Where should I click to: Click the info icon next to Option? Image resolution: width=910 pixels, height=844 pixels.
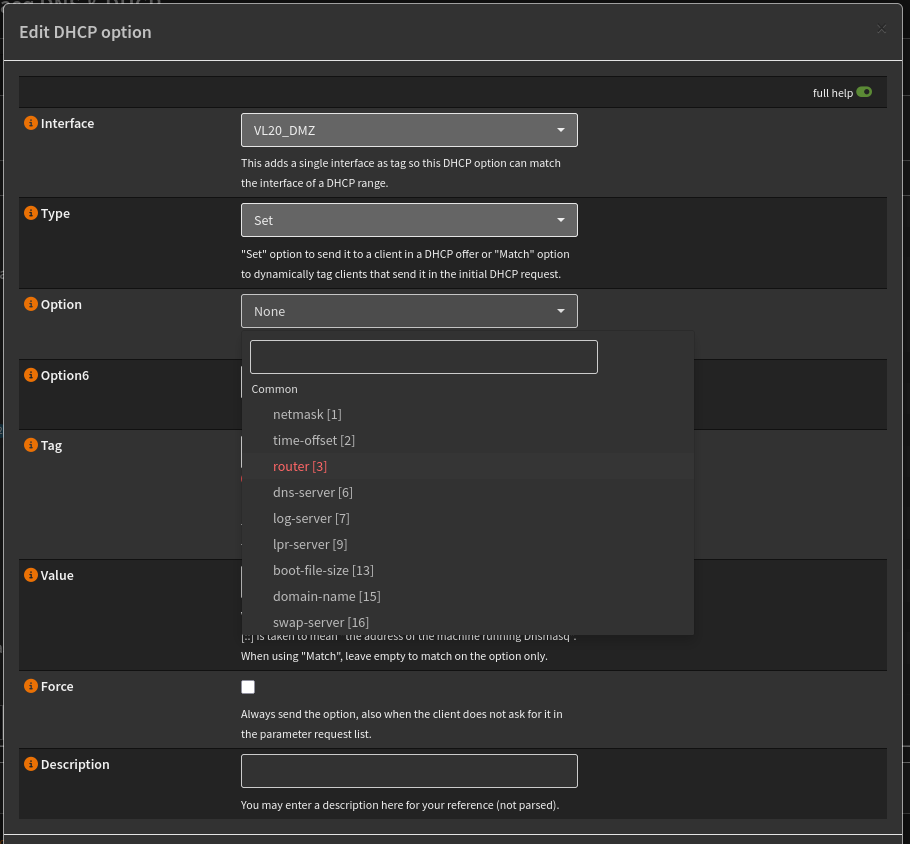(x=29, y=304)
